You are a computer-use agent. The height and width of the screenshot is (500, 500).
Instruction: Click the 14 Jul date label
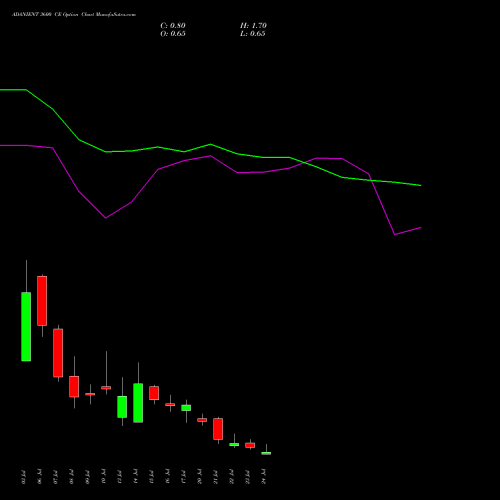pyautogui.click(x=136, y=477)
